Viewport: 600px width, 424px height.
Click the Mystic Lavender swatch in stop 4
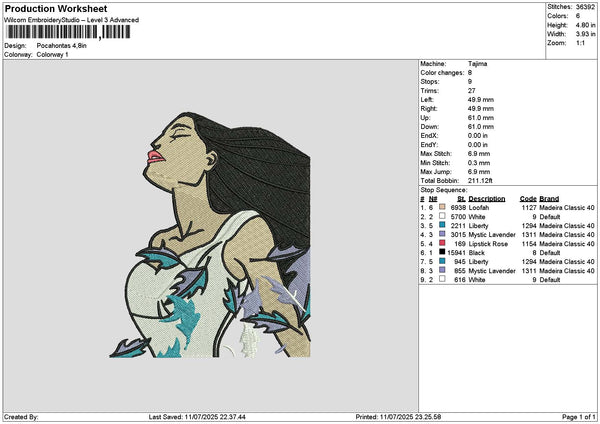tap(440, 235)
